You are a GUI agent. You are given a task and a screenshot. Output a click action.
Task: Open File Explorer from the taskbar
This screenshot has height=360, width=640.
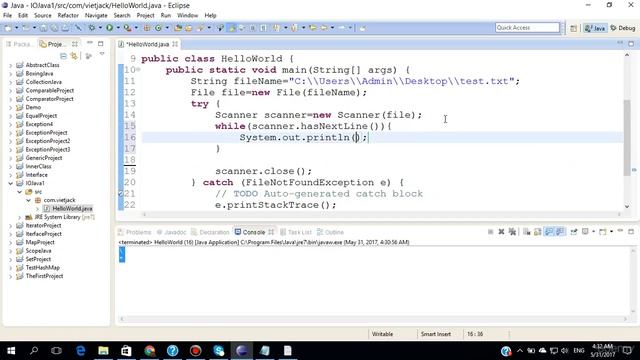[x=103, y=351]
